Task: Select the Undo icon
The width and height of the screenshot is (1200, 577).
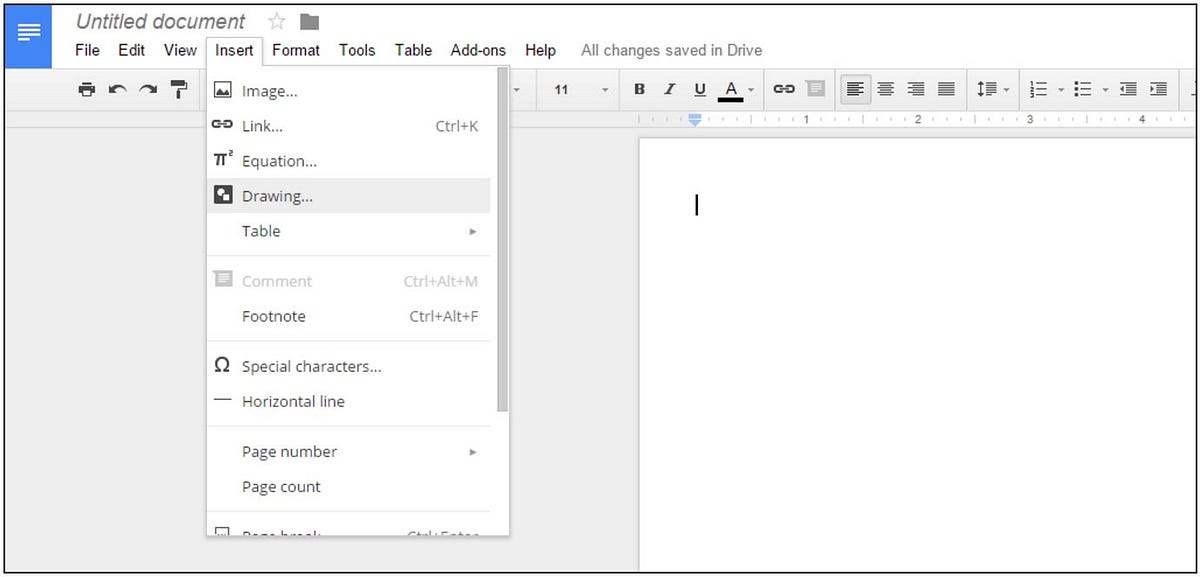Action: (x=117, y=89)
